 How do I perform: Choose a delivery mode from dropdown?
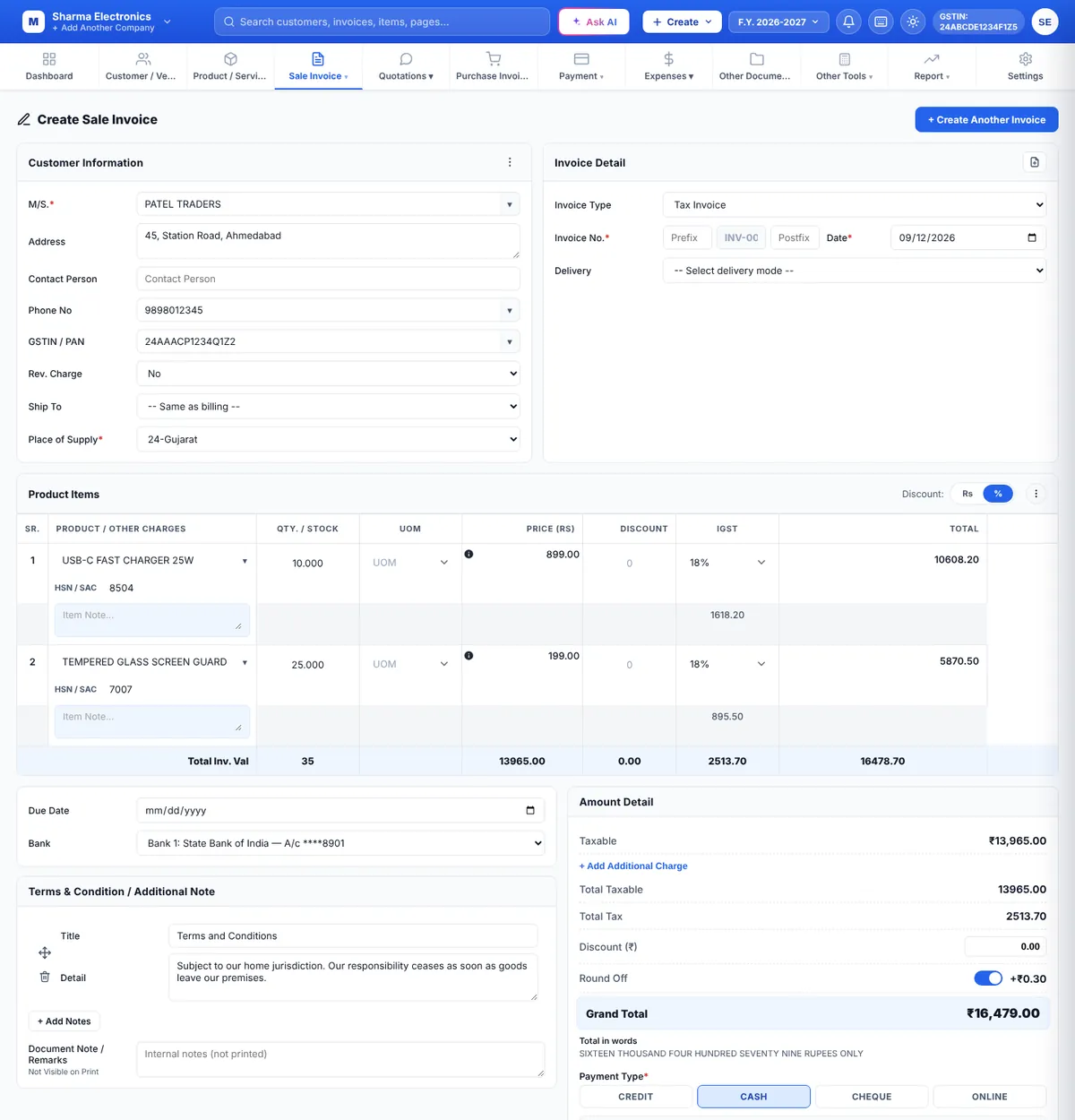coord(855,271)
